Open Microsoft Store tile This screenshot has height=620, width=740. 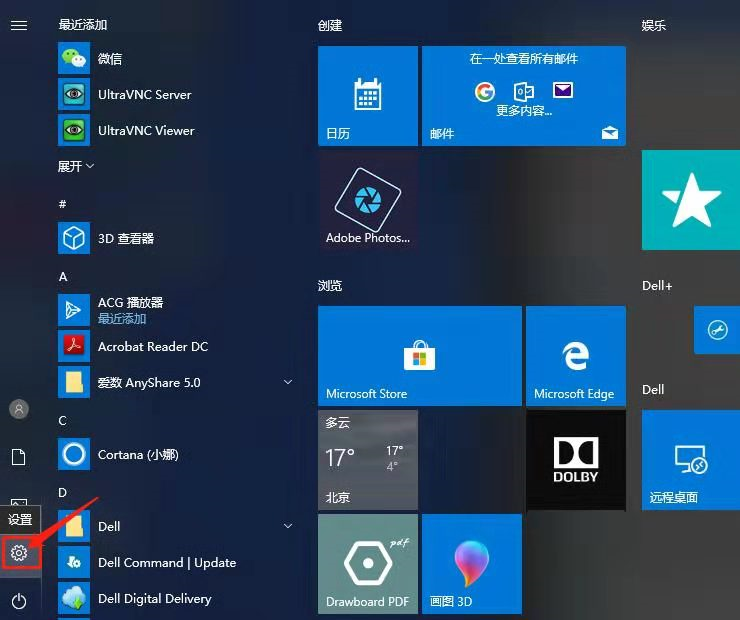(x=419, y=355)
